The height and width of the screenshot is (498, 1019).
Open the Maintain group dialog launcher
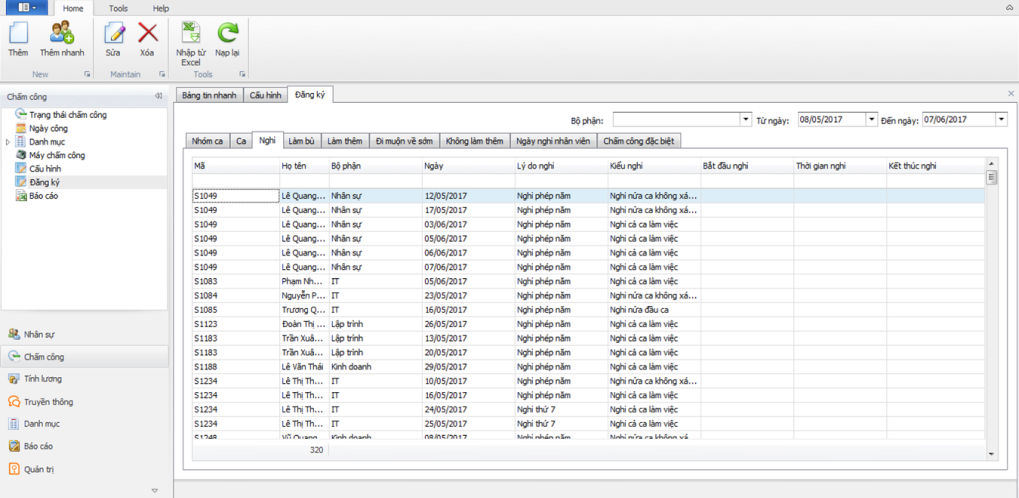(161, 75)
